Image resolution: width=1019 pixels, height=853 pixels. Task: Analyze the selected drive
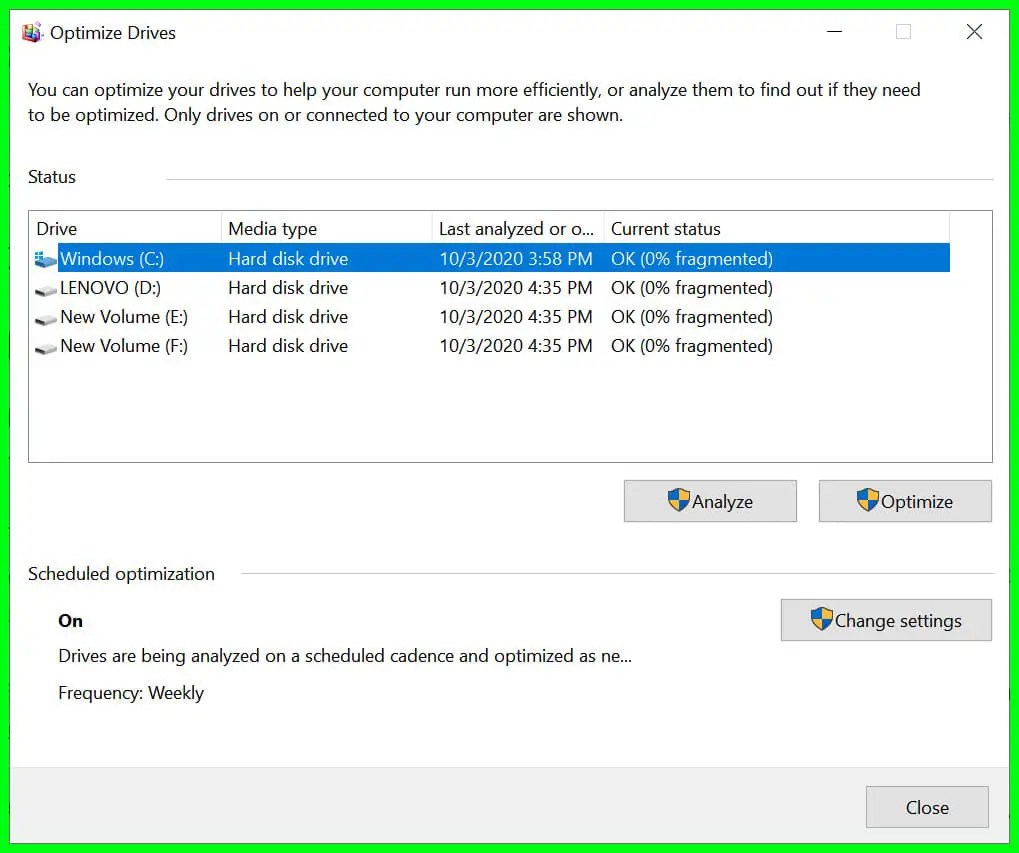coord(710,500)
